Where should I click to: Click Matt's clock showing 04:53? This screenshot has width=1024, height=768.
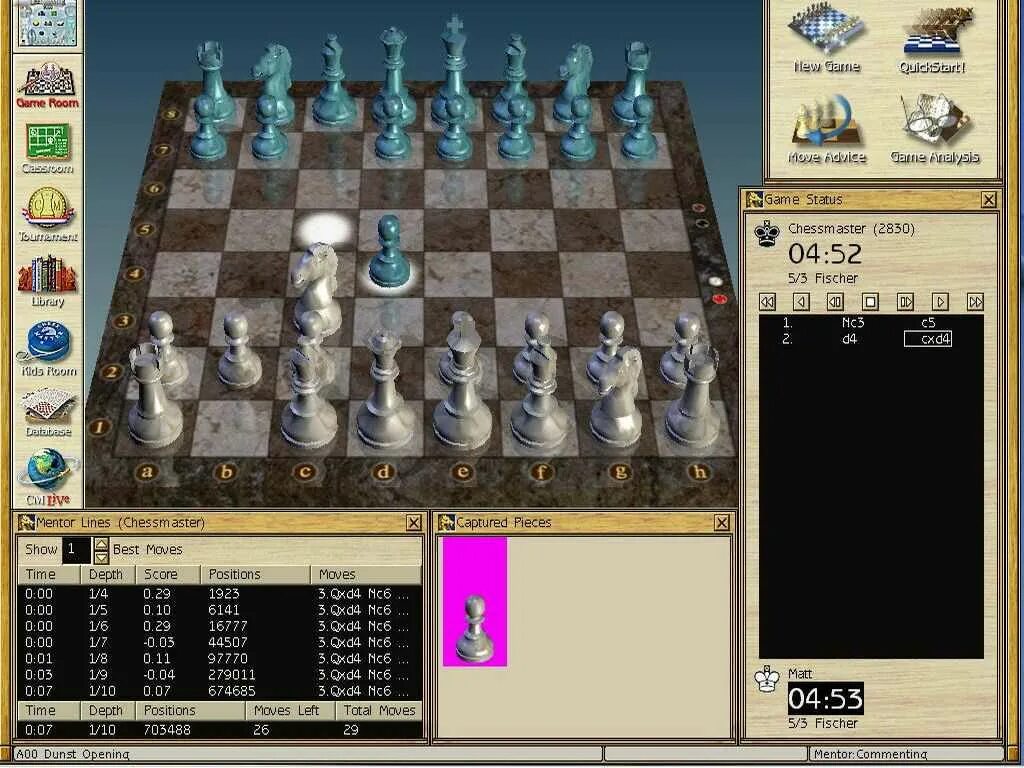pyautogui.click(x=825, y=699)
